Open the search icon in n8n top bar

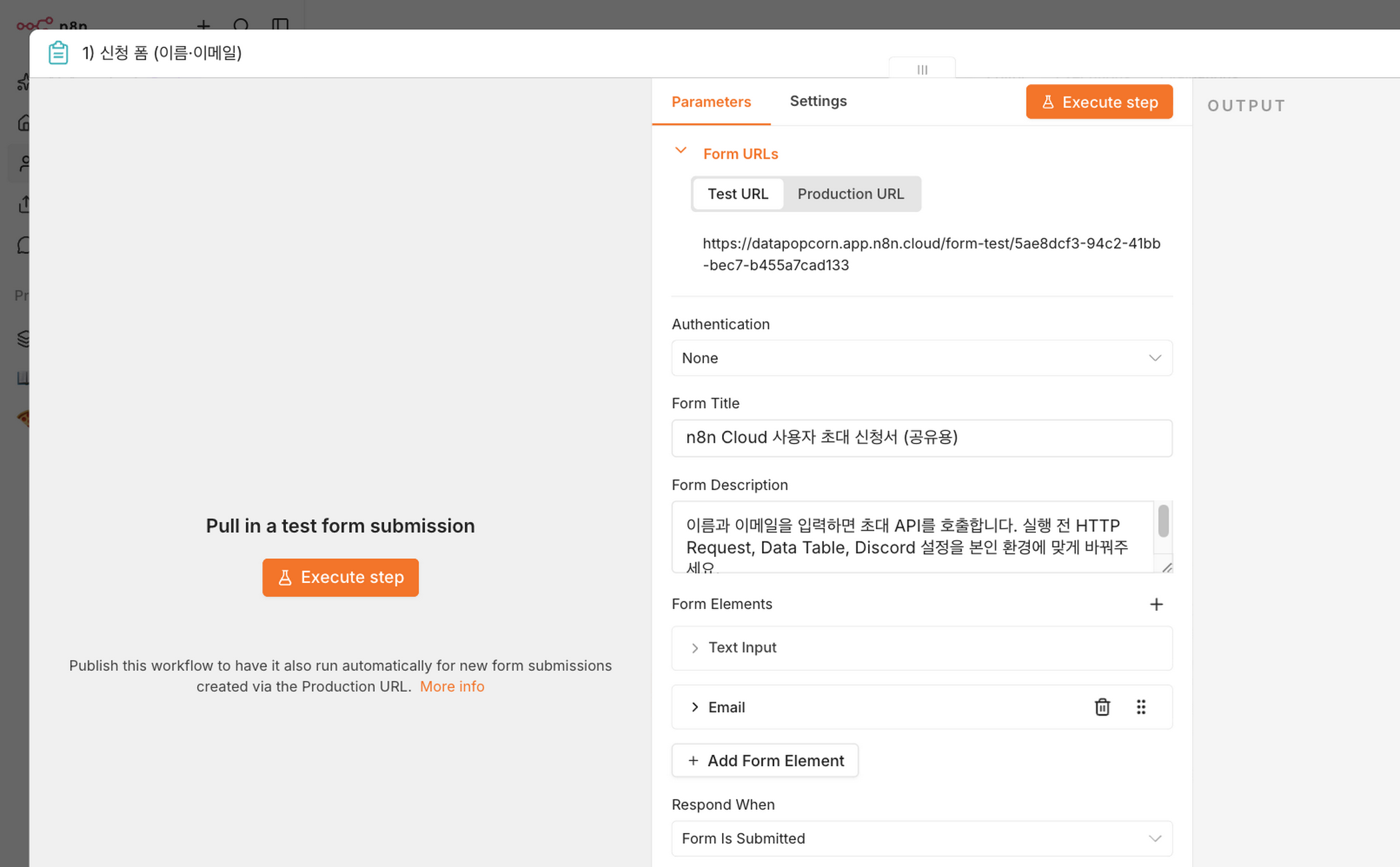point(241,25)
